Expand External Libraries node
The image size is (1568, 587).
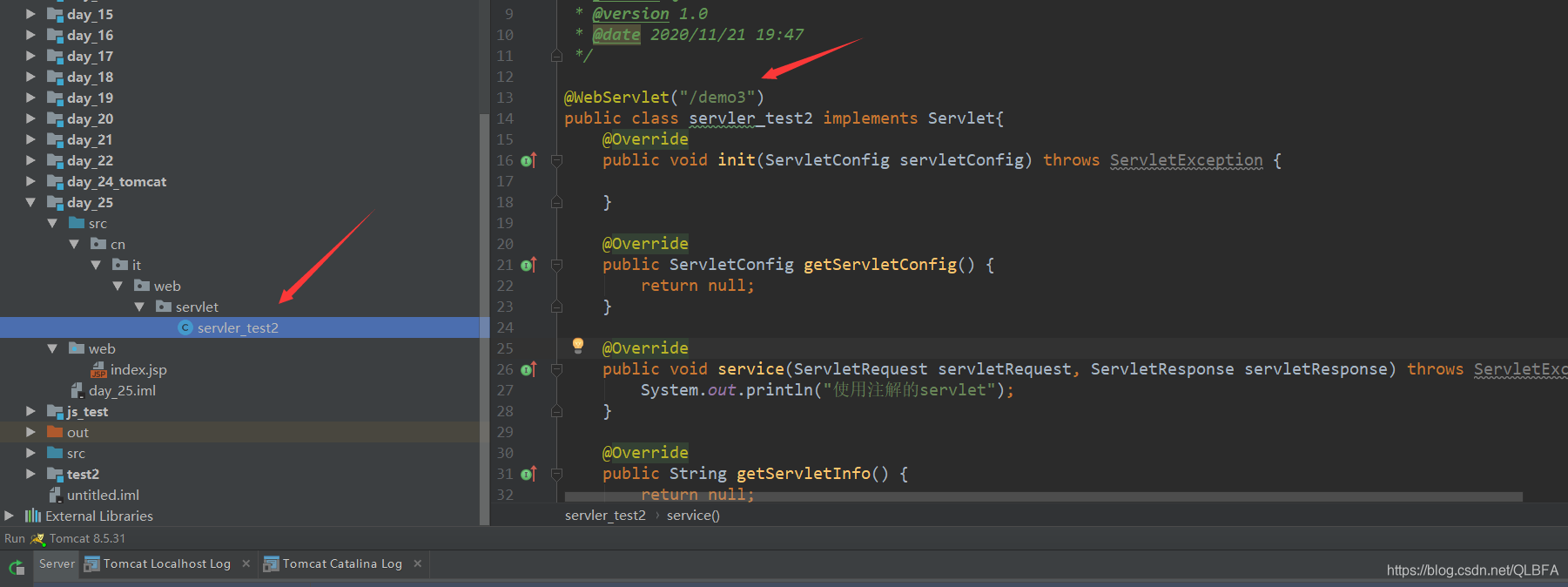click(9, 516)
